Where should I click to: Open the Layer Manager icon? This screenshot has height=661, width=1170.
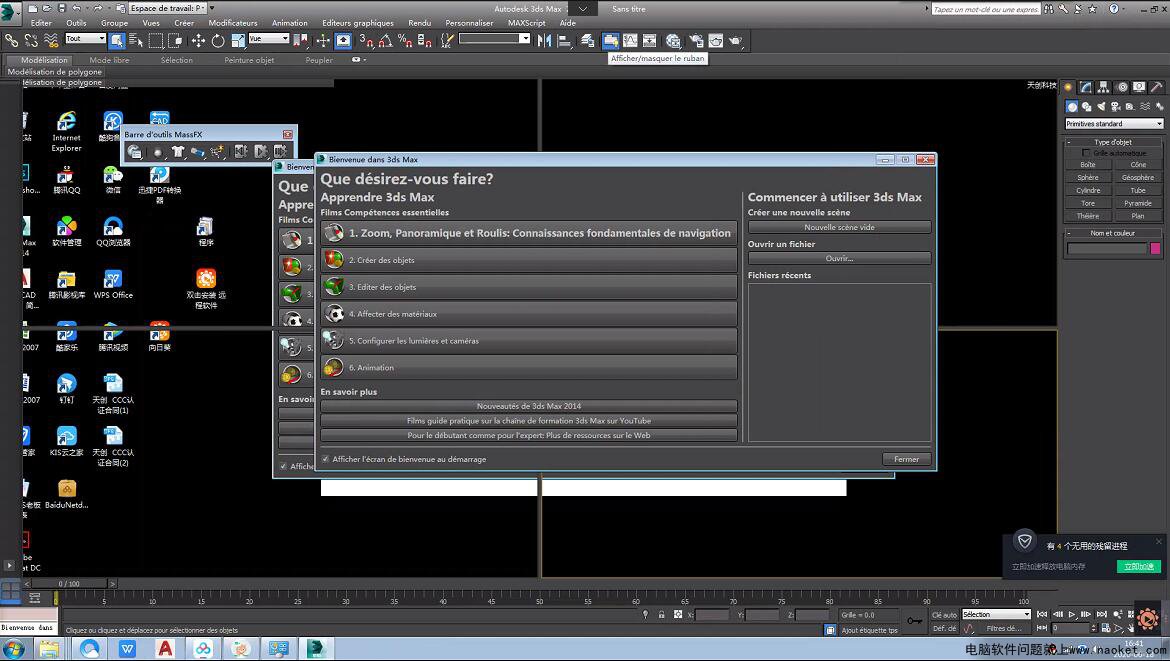pos(588,40)
